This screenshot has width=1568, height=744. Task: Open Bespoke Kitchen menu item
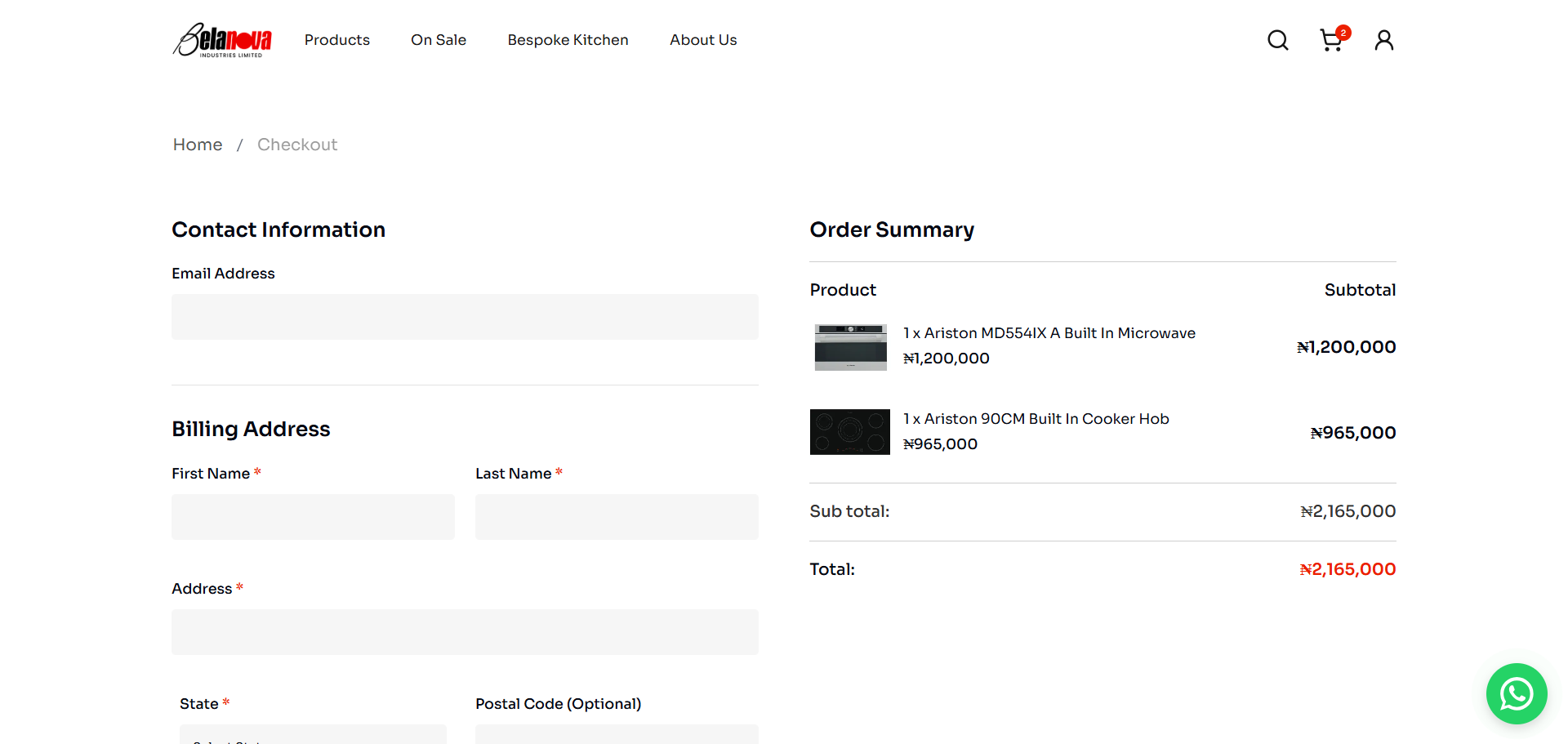(x=568, y=40)
